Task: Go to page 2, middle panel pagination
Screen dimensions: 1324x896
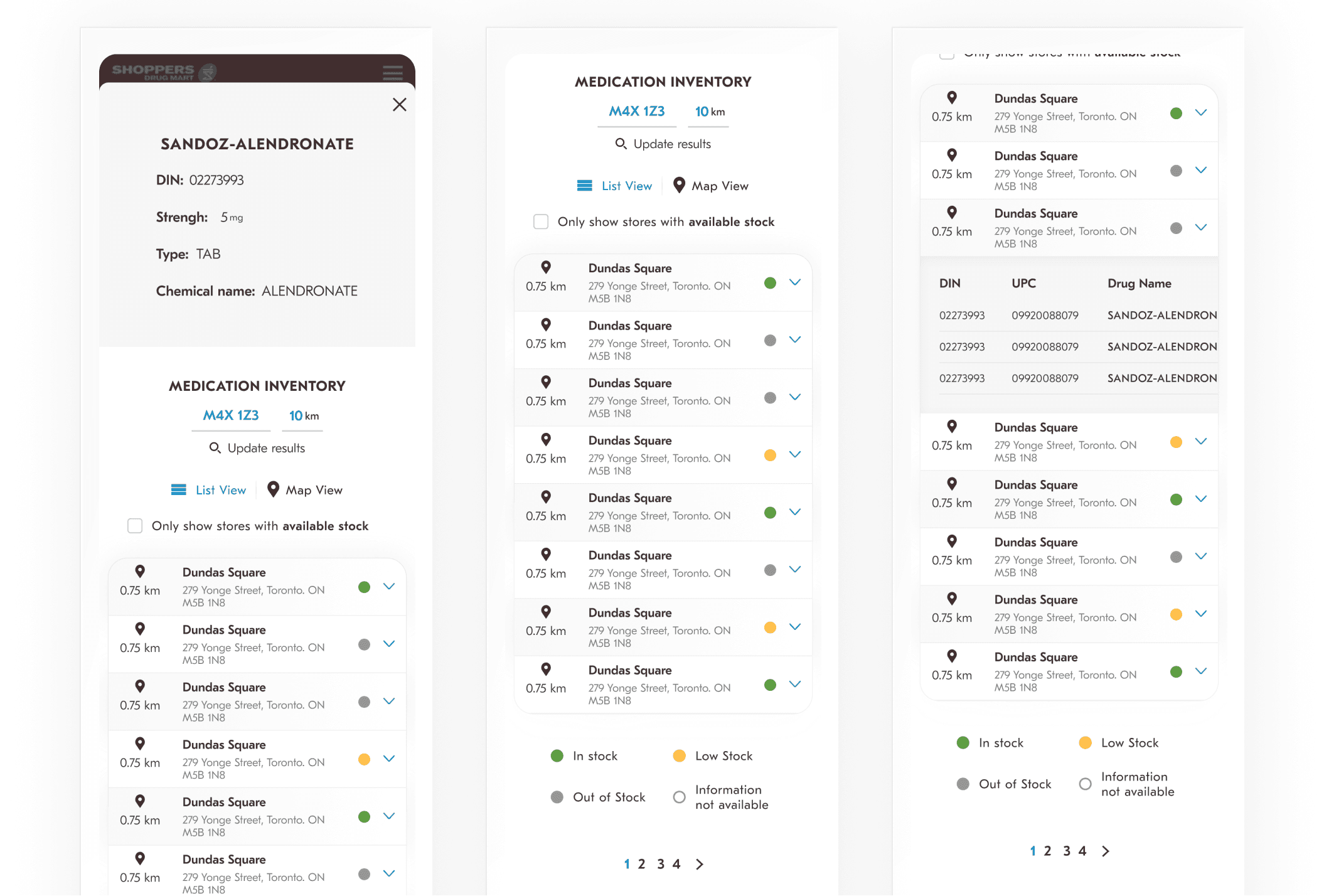Action: click(641, 865)
